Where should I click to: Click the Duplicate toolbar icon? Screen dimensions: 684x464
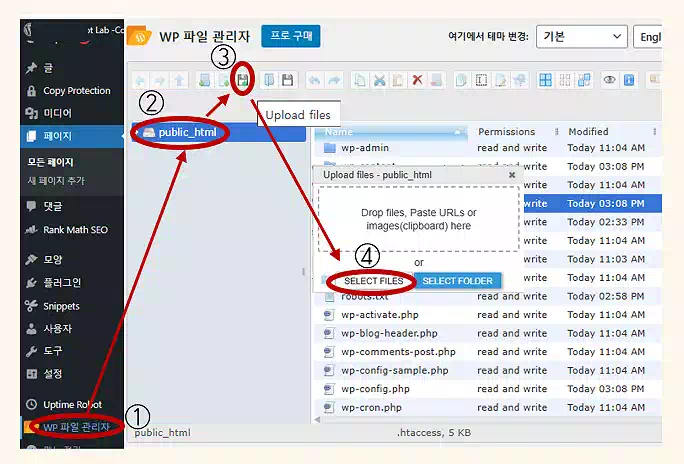tap(462, 80)
